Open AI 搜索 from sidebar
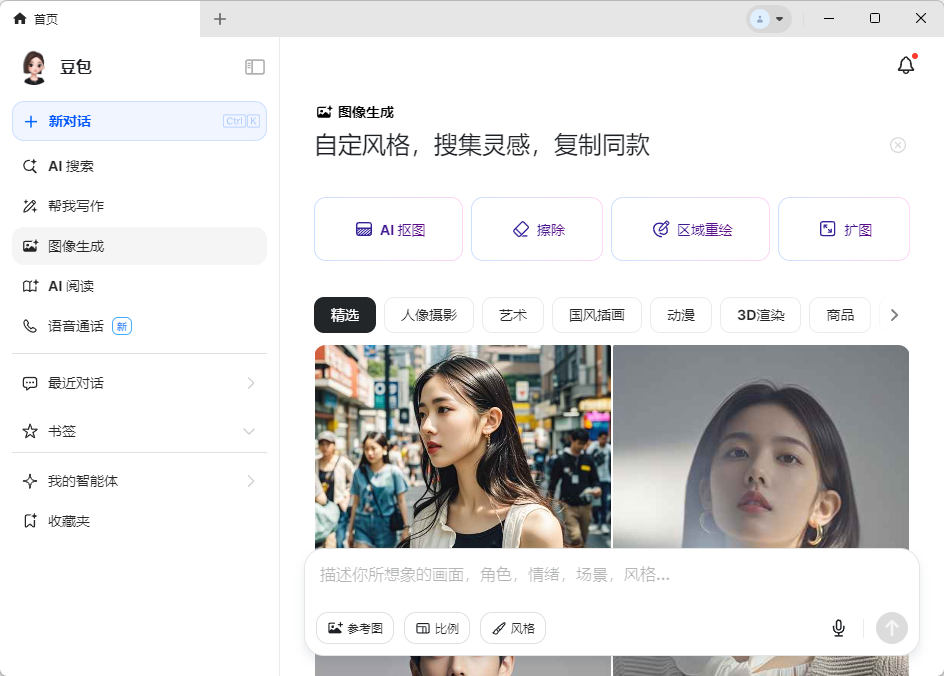The image size is (944, 676). [139, 166]
